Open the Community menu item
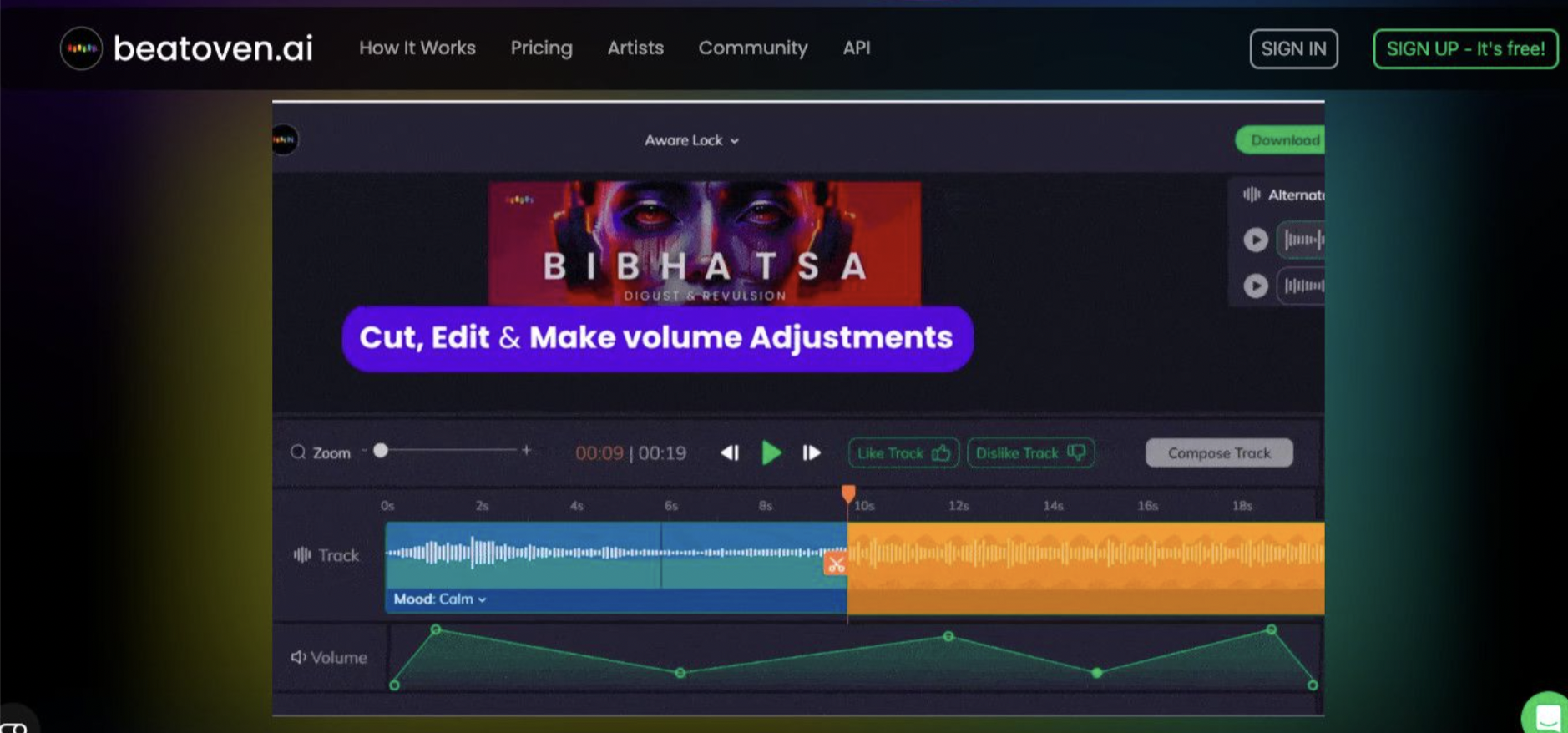1568x733 pixels. click(x=753, y=48)
